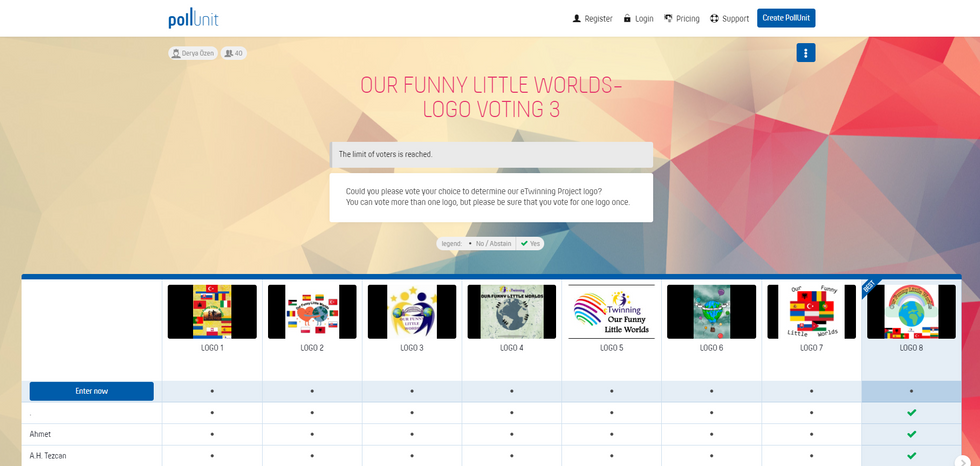
Task: Open the Login link
Action: [x=638, y=19]
